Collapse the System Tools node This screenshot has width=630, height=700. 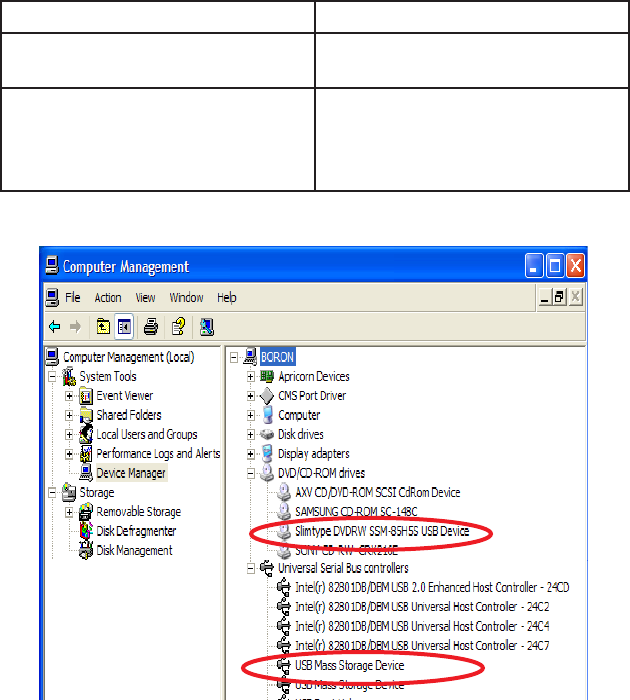tap(52, 377)
